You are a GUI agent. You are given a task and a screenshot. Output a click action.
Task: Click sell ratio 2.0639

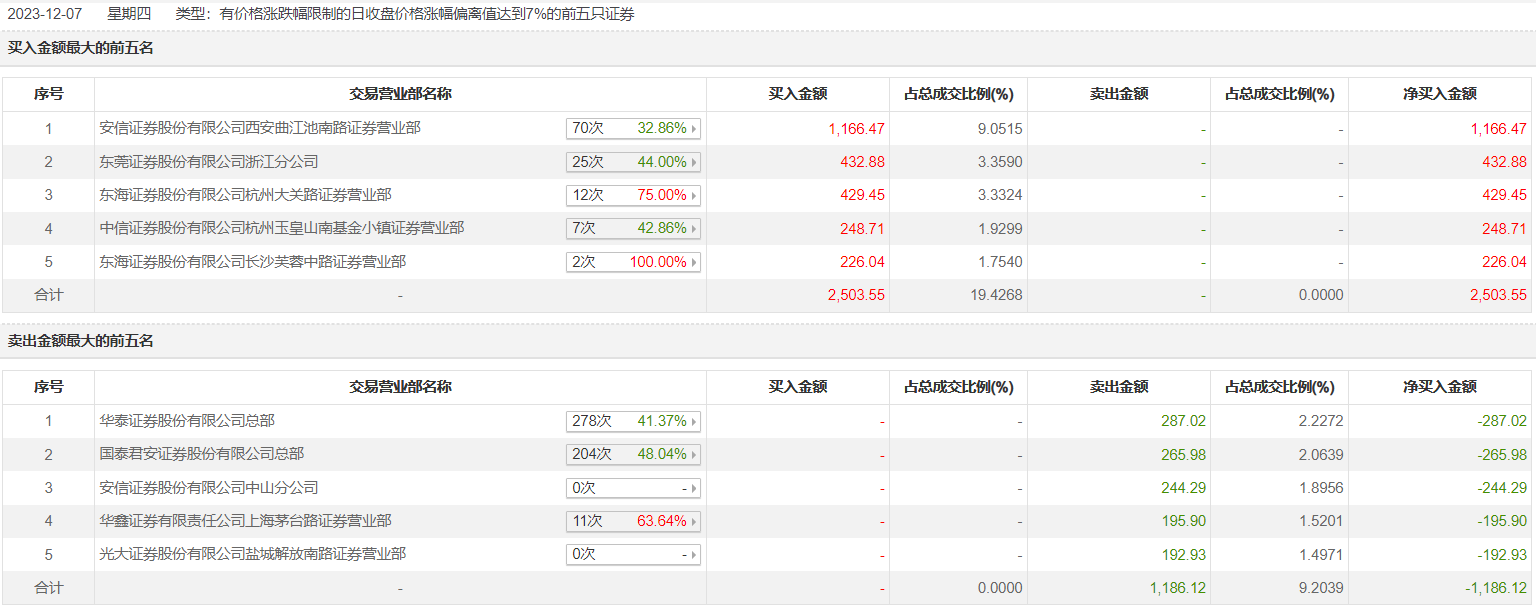[1321, 455]
